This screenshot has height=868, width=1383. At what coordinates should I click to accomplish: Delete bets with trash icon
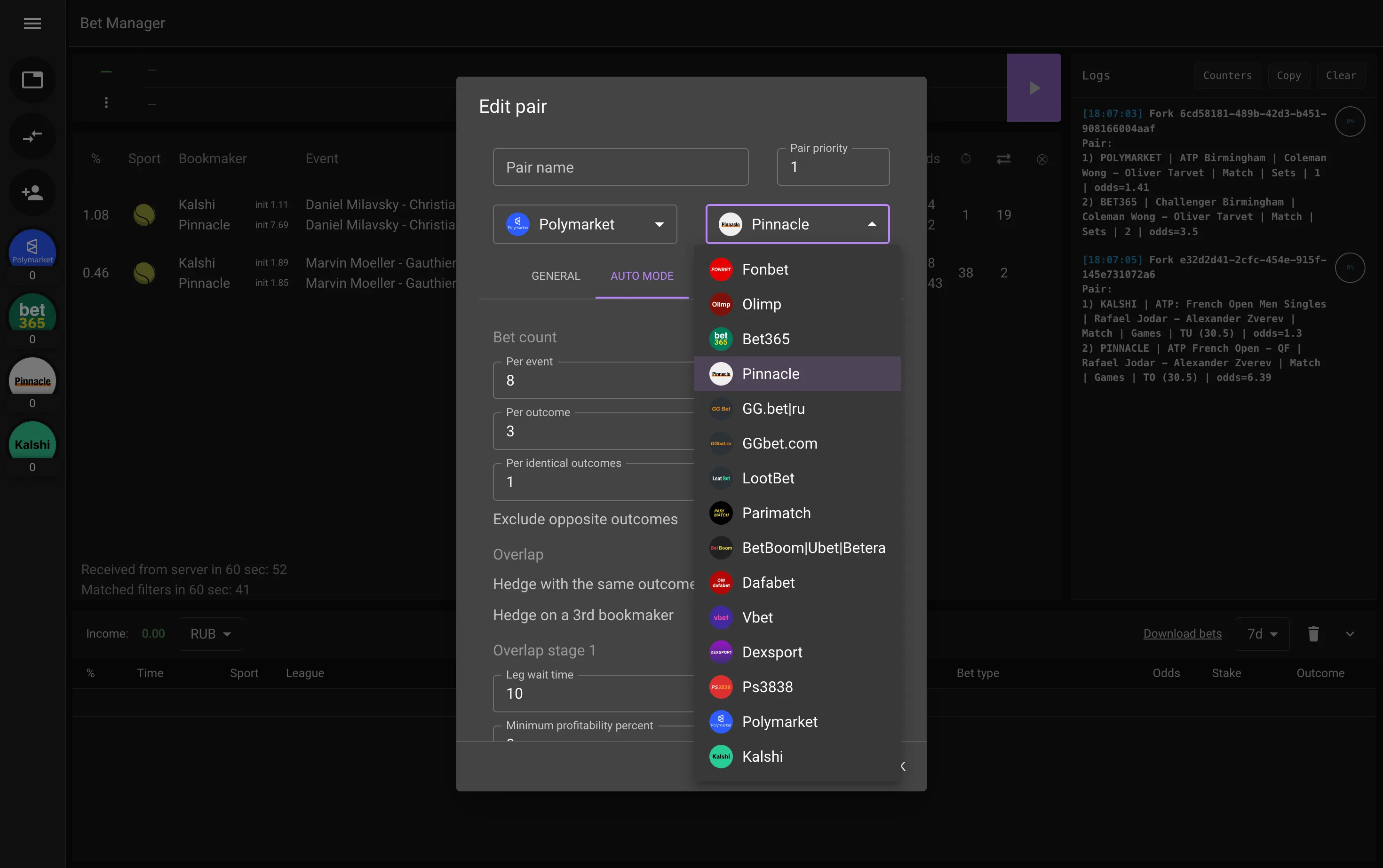pyautogui.click(x=1313, y=634)
